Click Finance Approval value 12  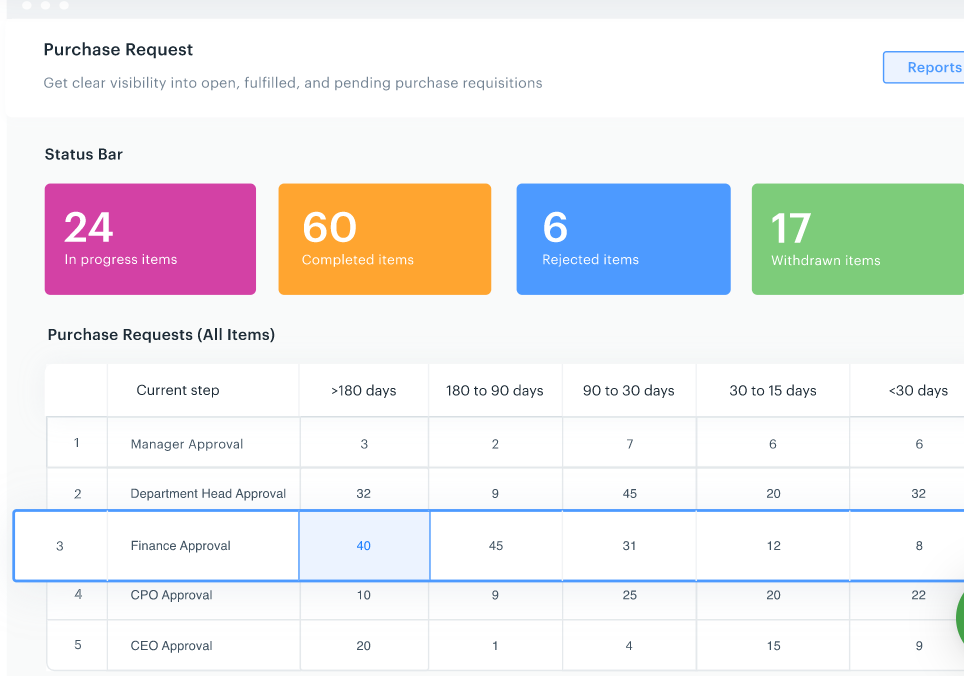(x=773, y=546)
